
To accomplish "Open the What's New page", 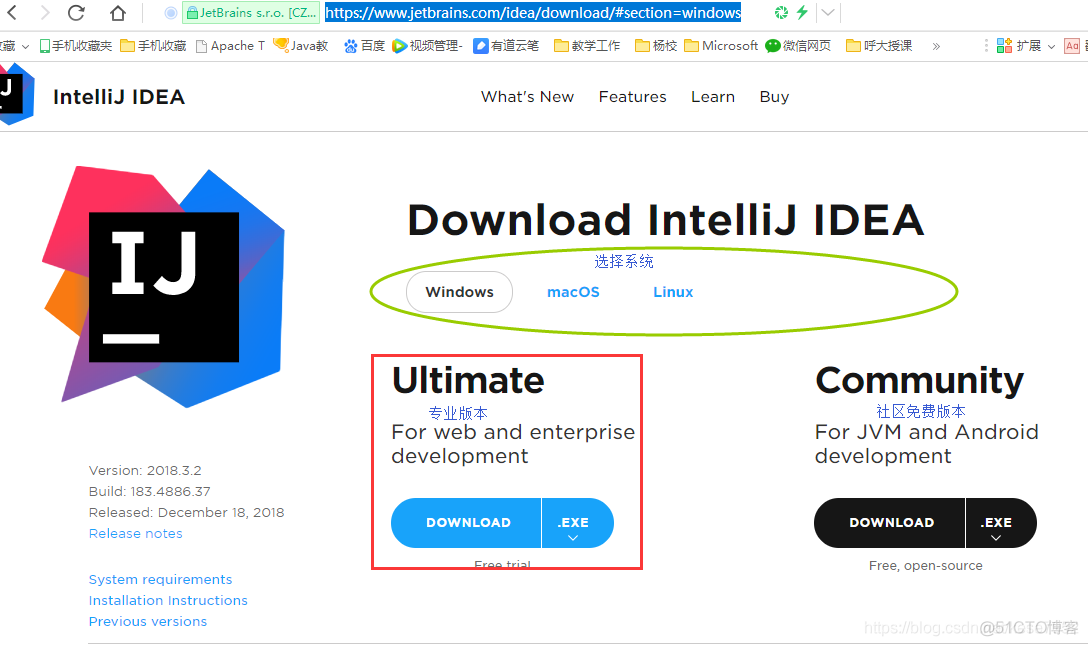I will pos(527,97).
